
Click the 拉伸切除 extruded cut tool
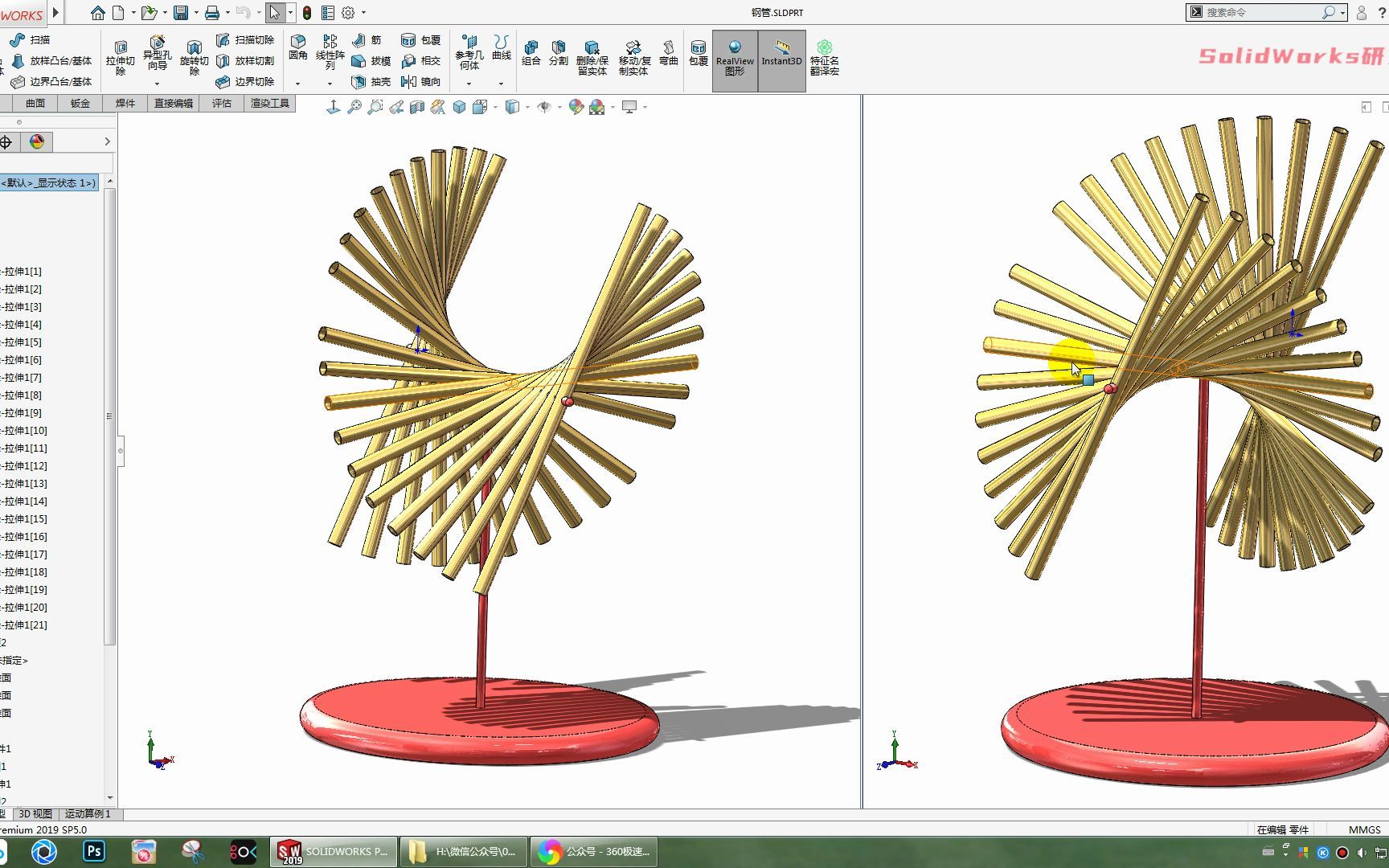(x=121, y=58)
